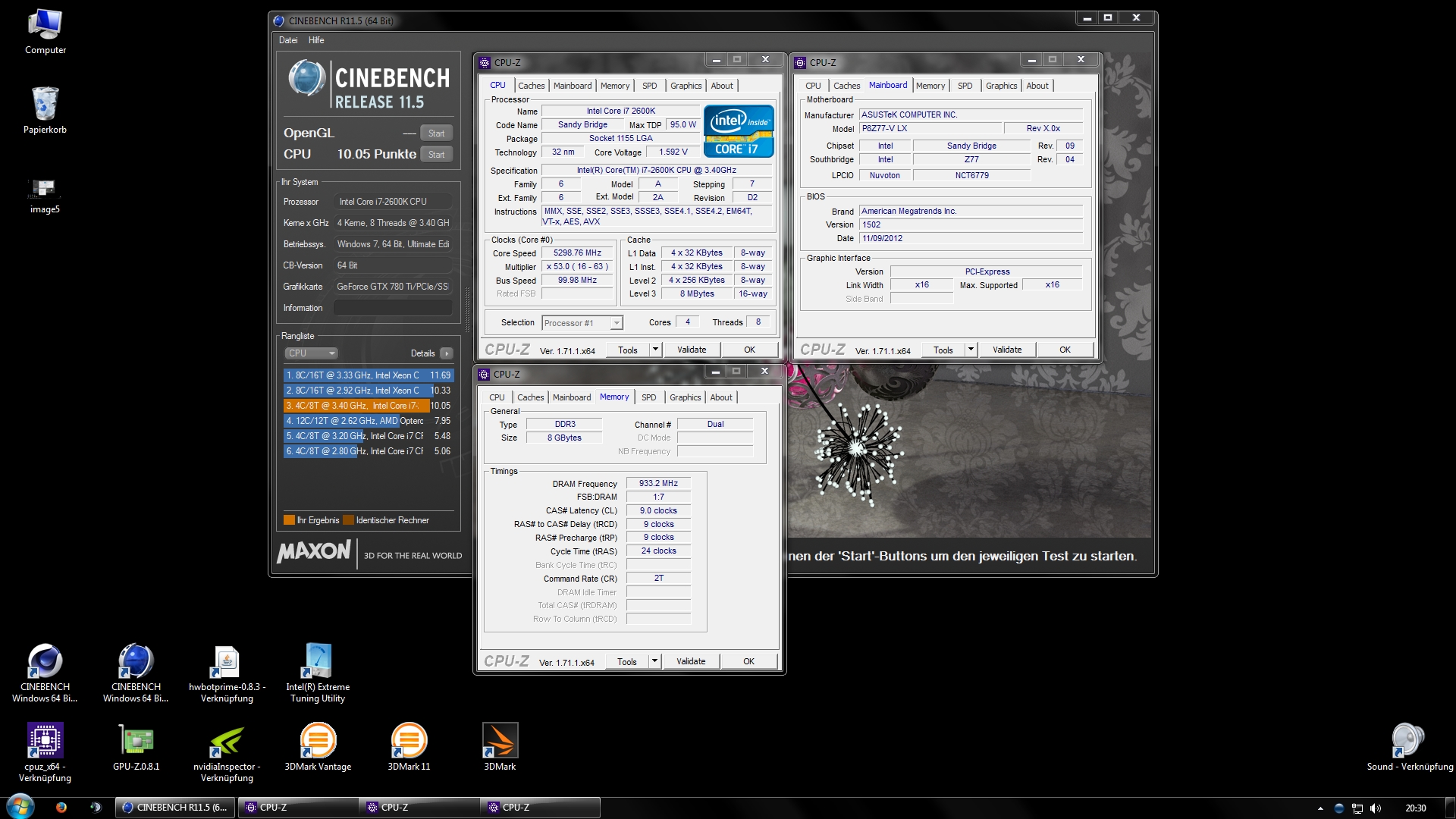Click OK in Mainboard CPU-Z window
This screenshot has width=1456, height=819.
(x=1065, y=350)
